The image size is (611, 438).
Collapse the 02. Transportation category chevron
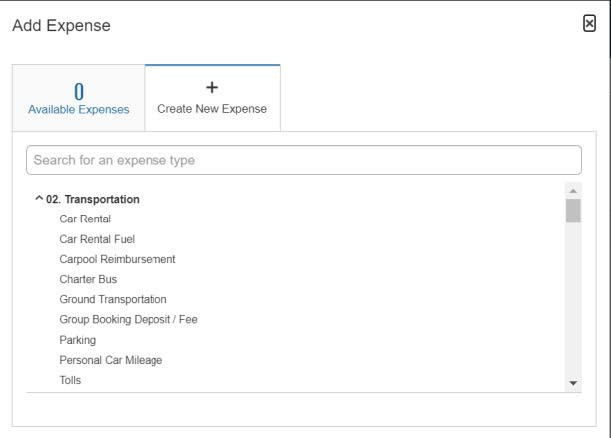(39, 199)
